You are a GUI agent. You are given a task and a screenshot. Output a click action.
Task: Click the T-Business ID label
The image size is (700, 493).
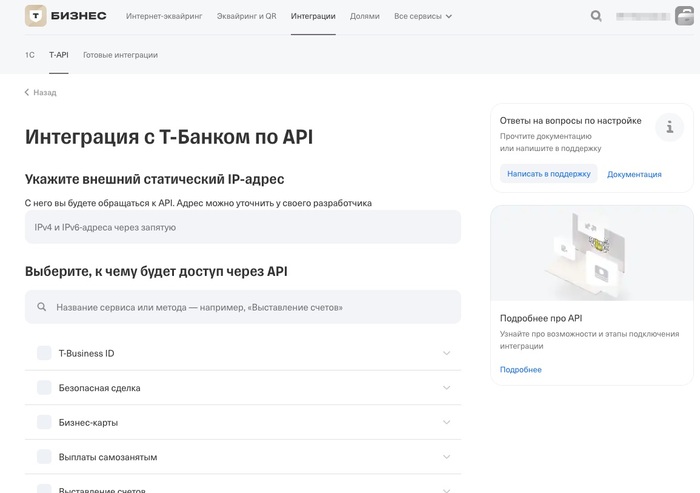(87, 353)
